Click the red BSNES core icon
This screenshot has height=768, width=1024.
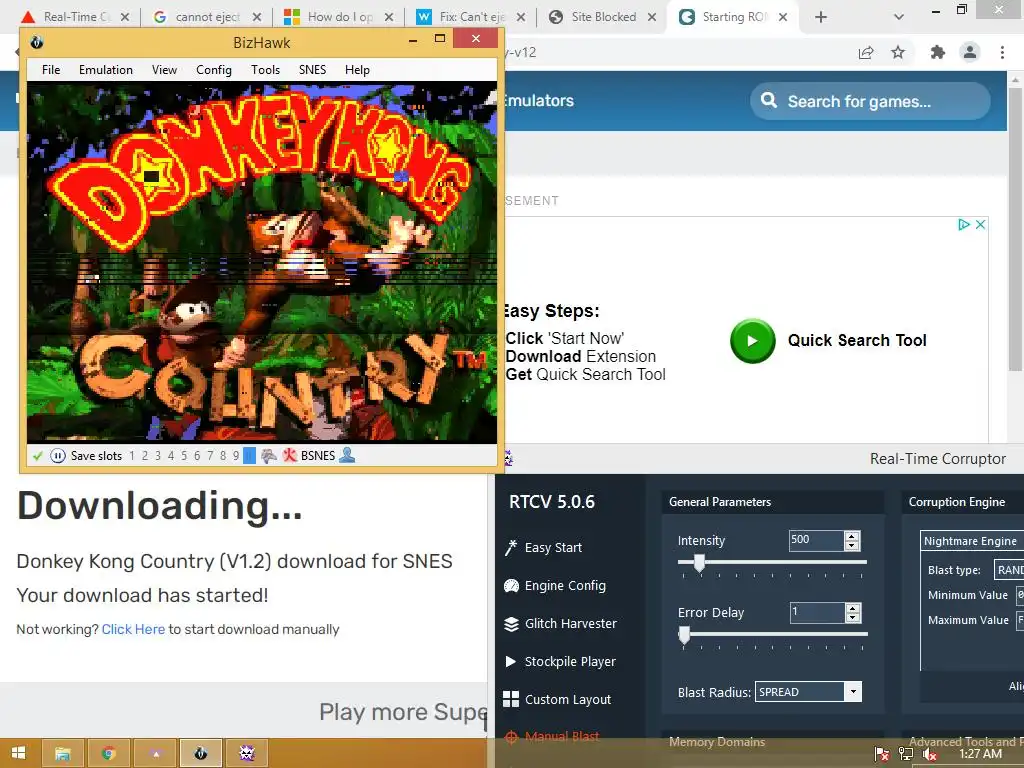coord(289,456)
